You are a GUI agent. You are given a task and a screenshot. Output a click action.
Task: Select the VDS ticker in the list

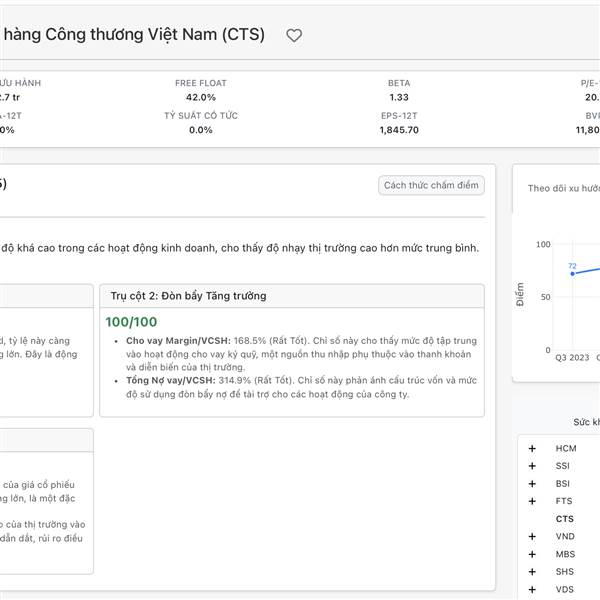pos(565,589)
